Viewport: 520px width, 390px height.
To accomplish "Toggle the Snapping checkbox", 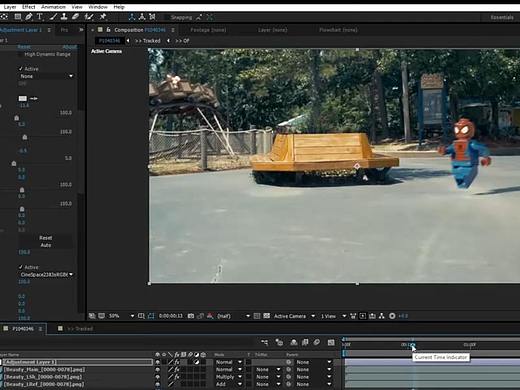I will [x=166, y=17].
